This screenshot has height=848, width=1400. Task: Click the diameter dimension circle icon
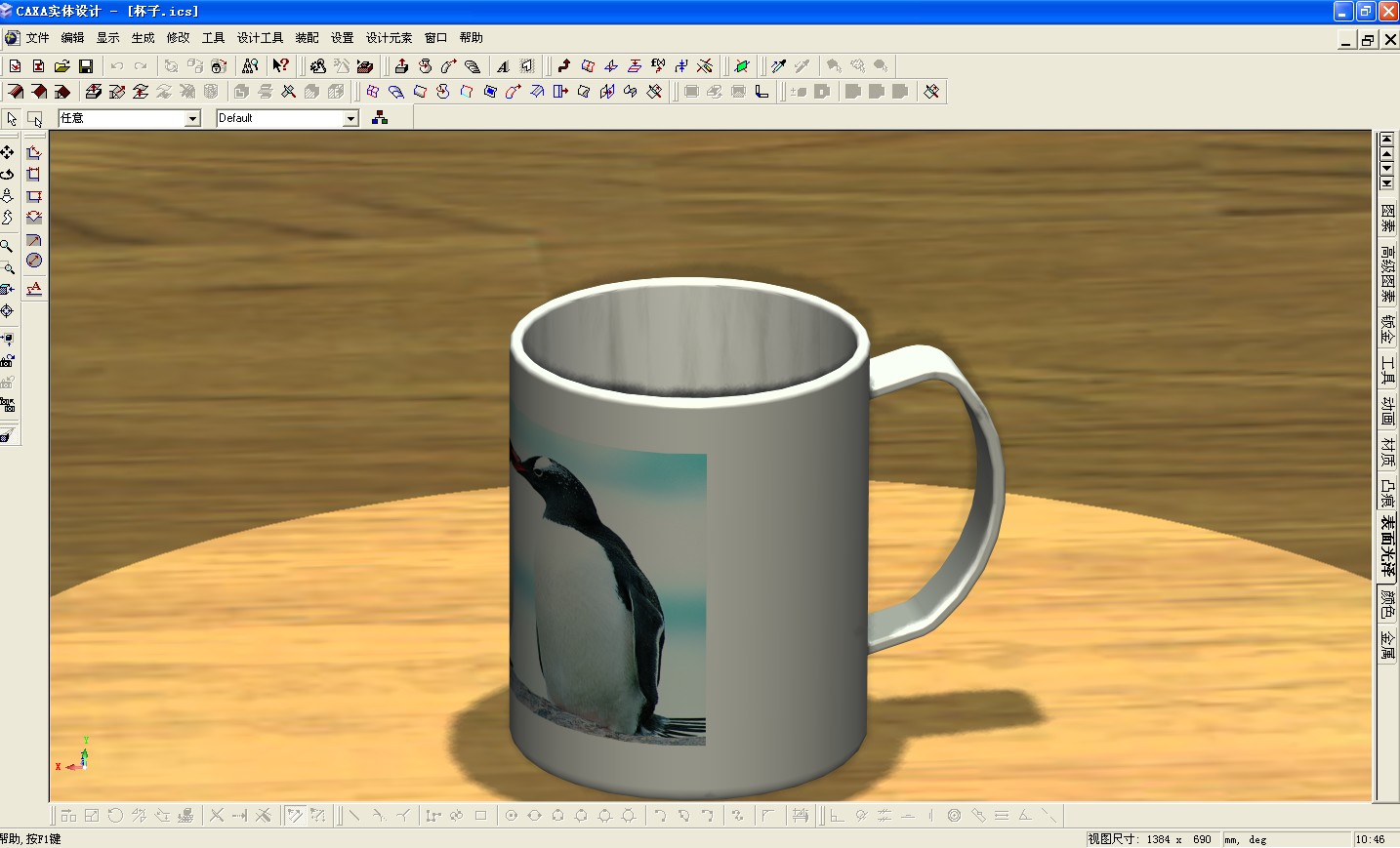pos(34,261)
